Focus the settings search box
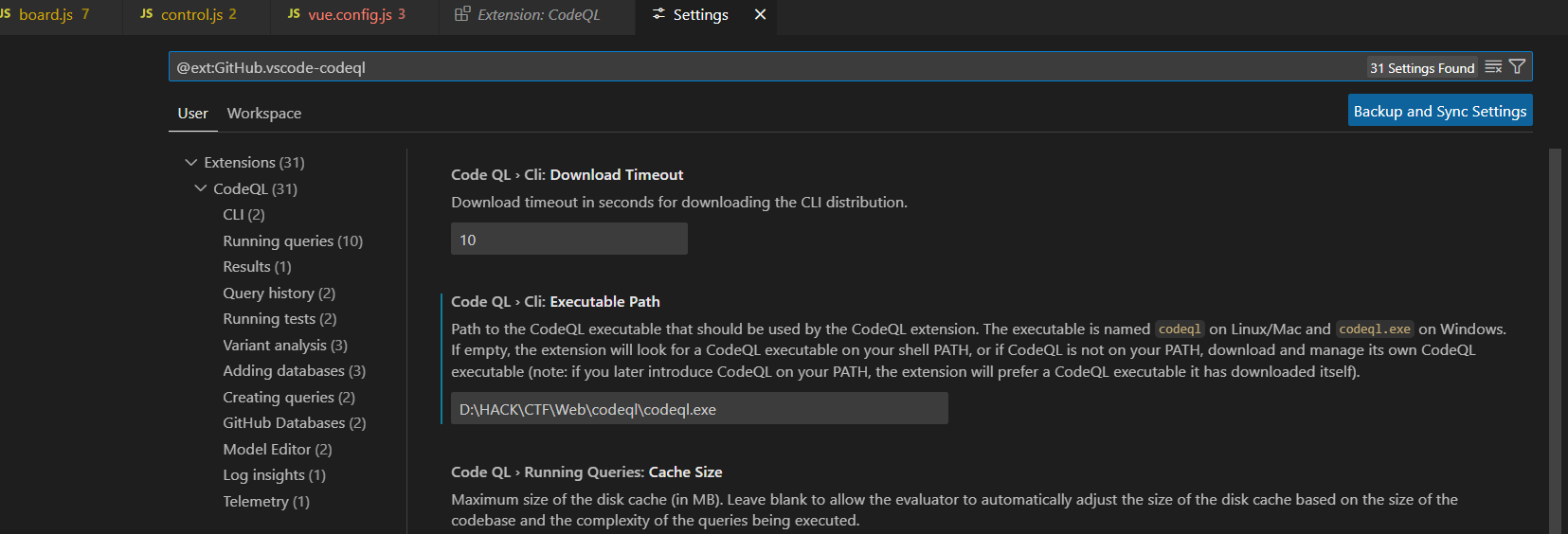Image resolution: width=1568 pixels, height=534 pixels. (x=758, y=67)
